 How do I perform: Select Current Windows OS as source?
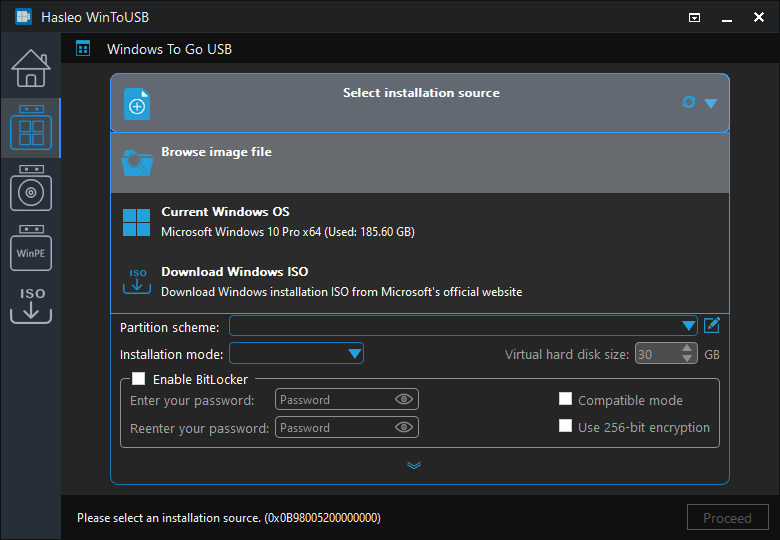click(420, 222)
